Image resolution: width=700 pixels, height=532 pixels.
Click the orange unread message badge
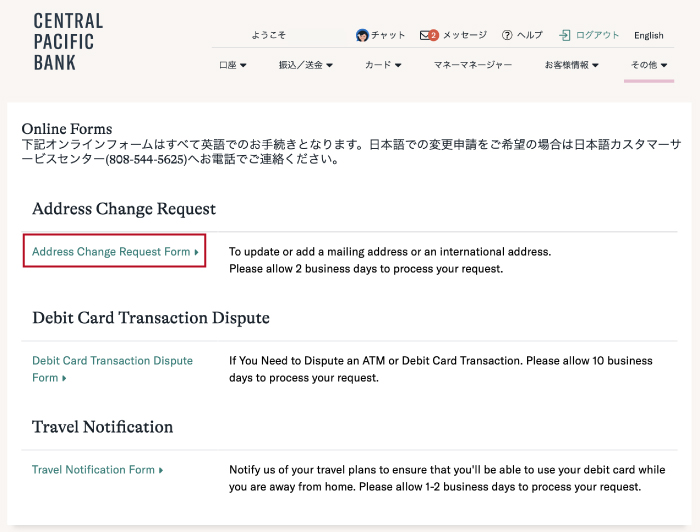[x=434, y=35]
